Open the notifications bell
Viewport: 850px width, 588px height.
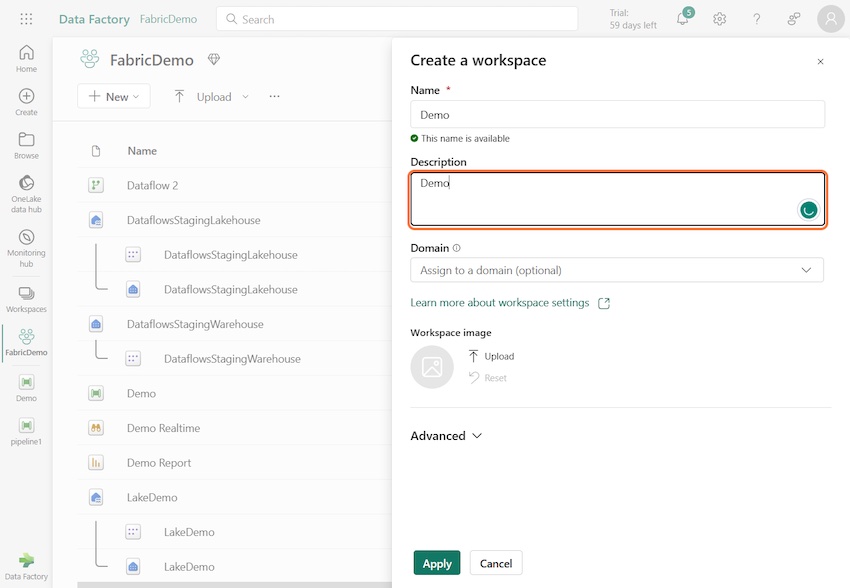683,19
